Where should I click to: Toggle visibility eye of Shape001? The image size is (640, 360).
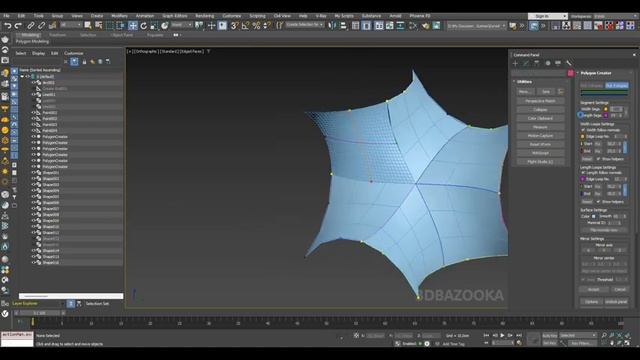pos(33,173)
